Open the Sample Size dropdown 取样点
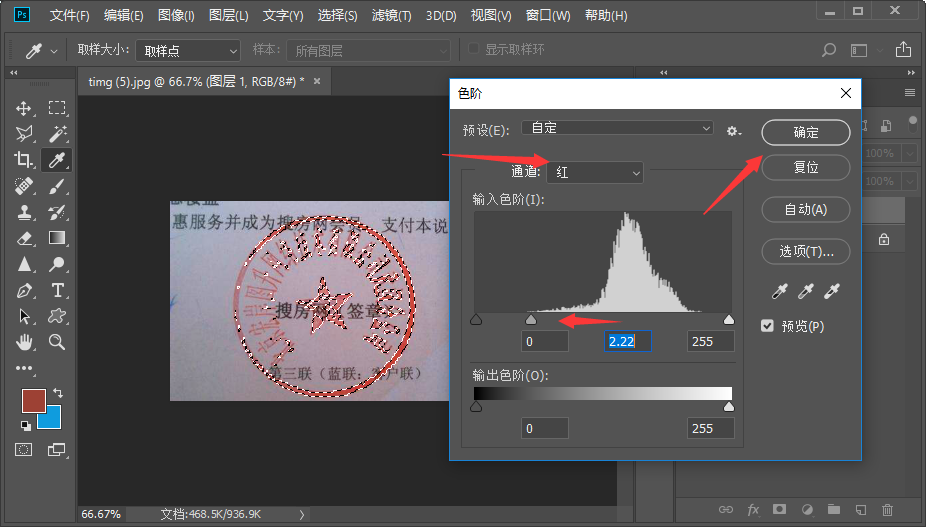 pos(188,51)
